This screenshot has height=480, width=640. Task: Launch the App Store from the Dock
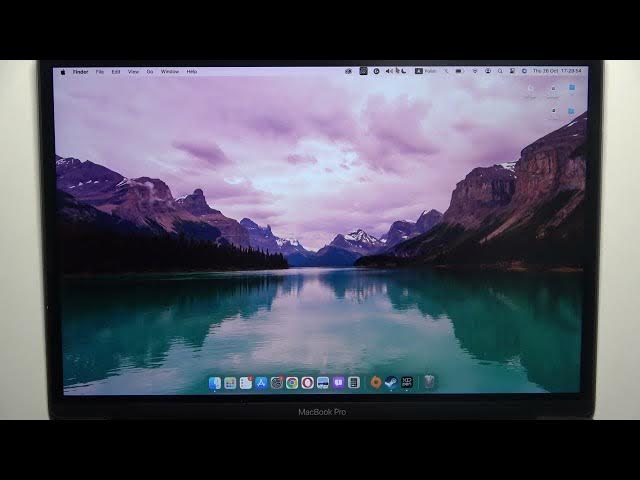click(x=261, y=383)
